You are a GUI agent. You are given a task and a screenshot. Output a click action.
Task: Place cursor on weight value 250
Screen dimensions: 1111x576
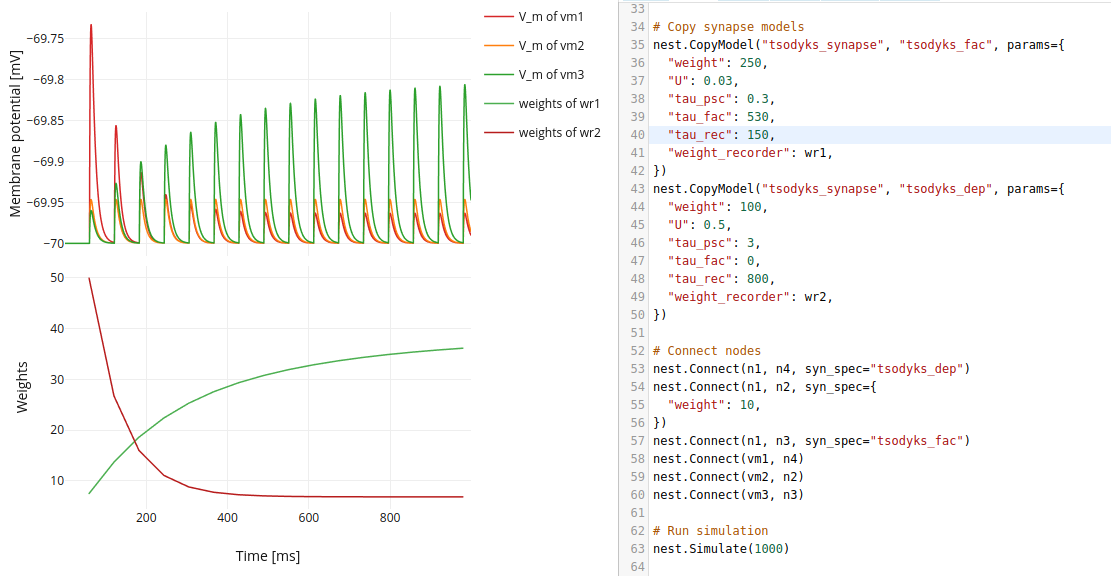[x=750, y=62]
